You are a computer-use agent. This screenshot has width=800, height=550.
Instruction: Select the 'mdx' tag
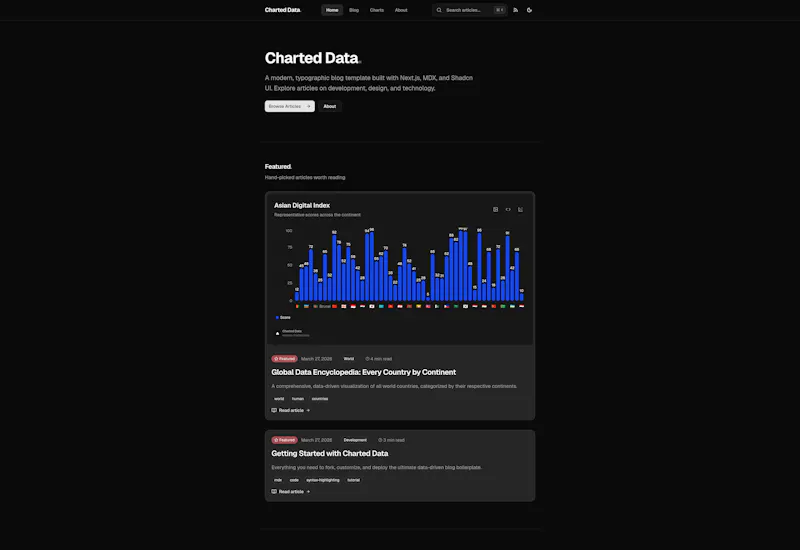pos(278,480)
